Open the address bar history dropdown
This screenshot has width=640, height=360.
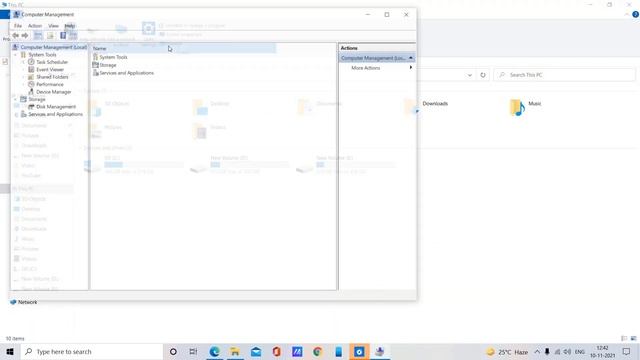(x=469, y=75)
